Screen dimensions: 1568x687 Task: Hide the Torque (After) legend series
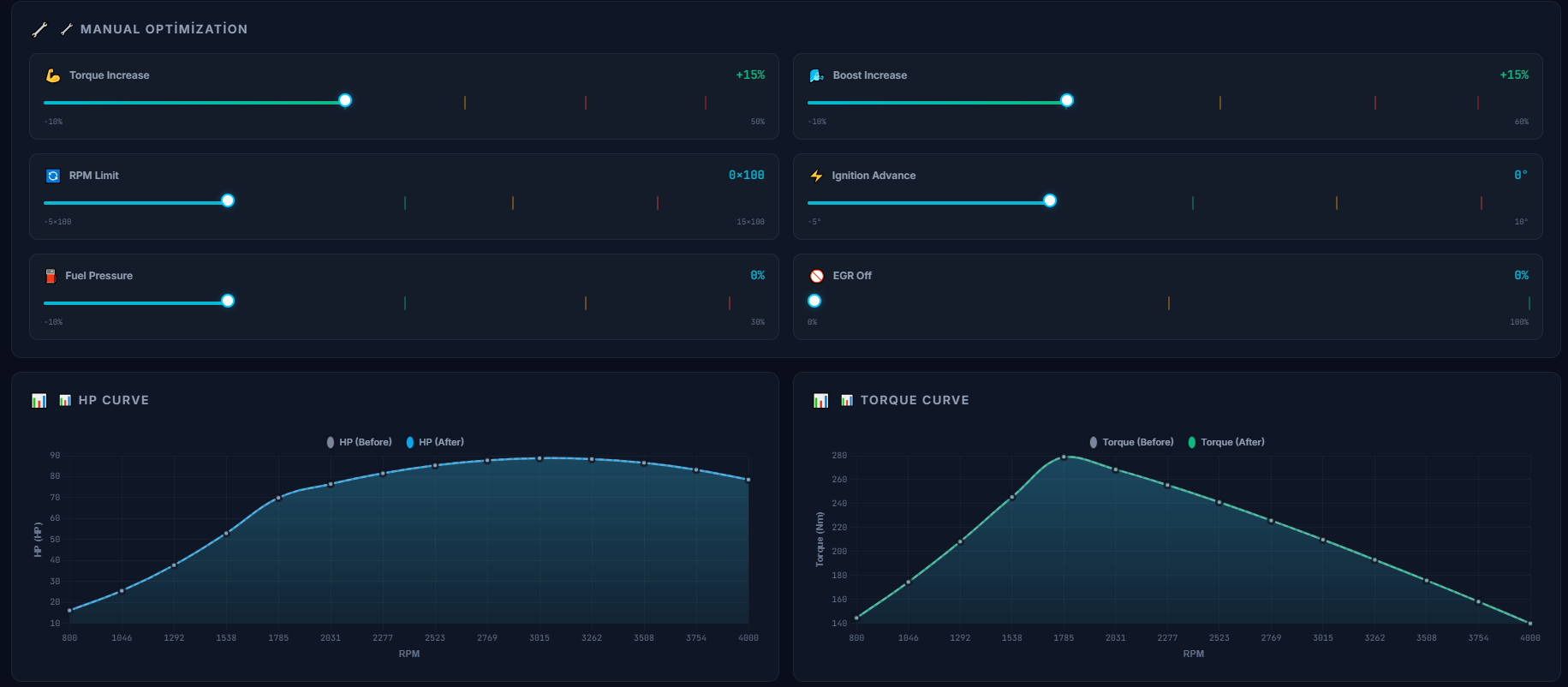point(1226,442)
